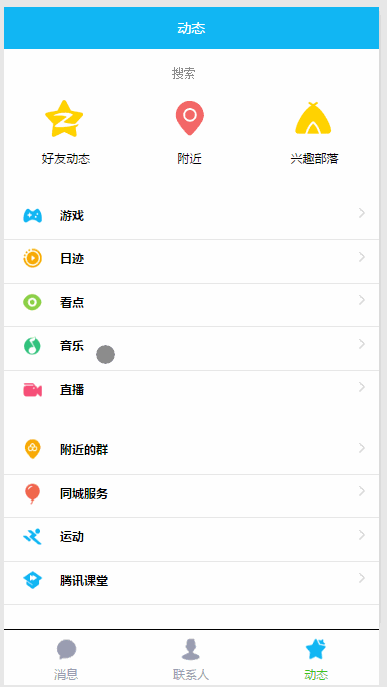The width and height of the screenshot is (387, 687).
Task: Click the pink camera 直播 icon
Action: [32, 390]
